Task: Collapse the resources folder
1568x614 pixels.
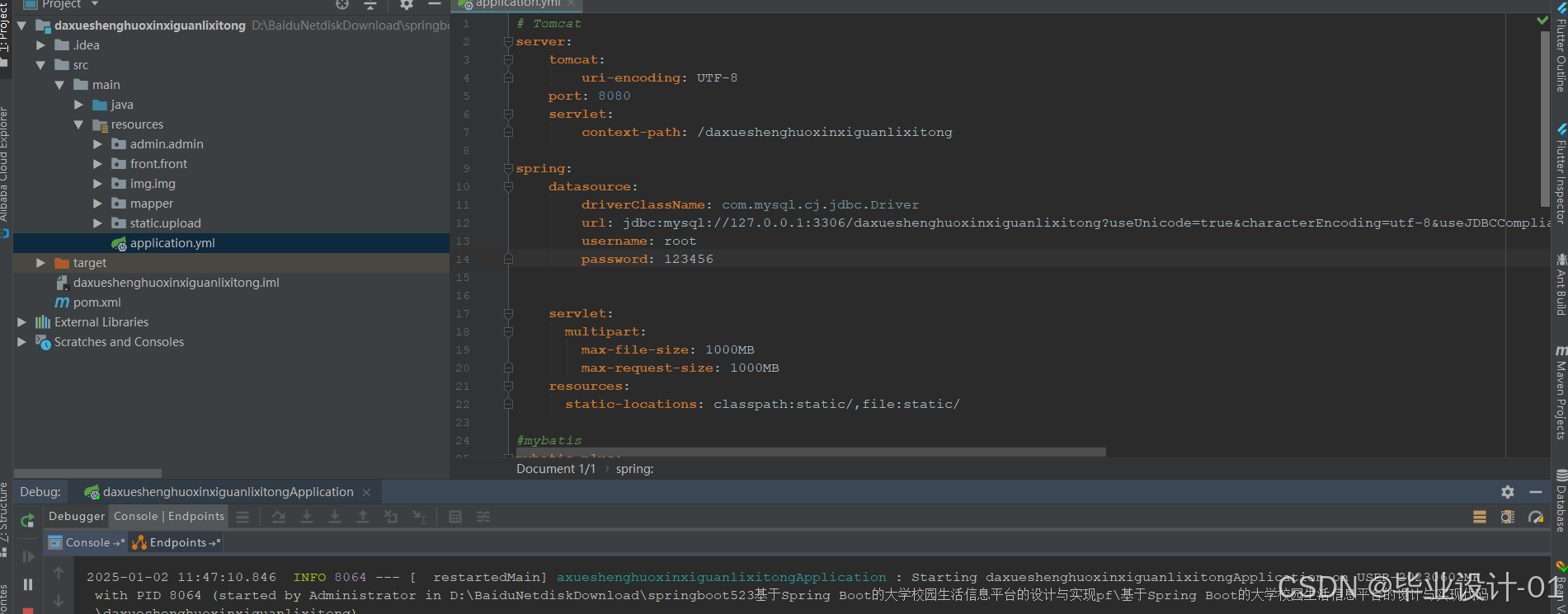Action: point(78,124)
